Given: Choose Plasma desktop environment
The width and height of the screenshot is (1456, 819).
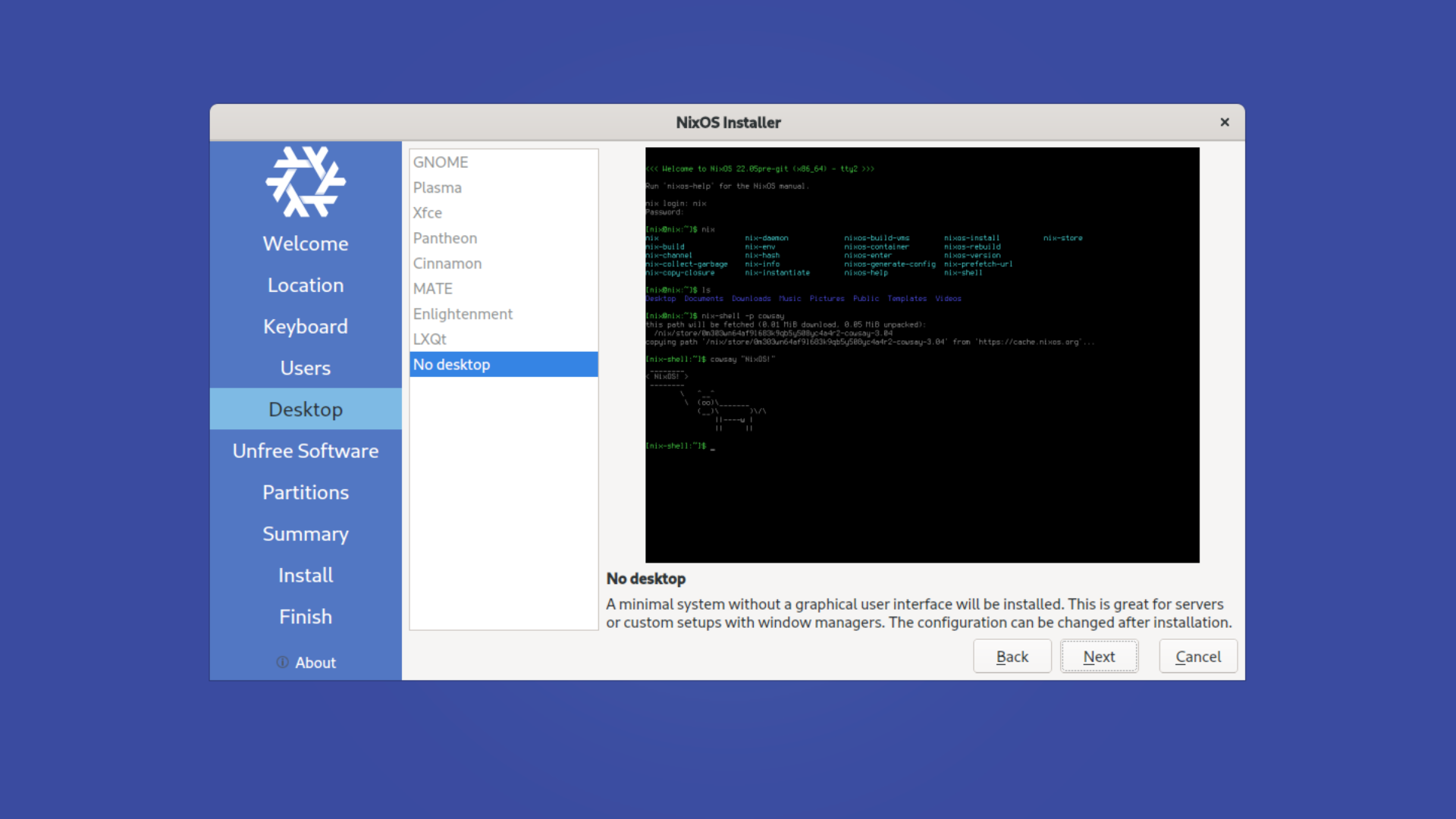Looking at the screenshot, I should tap(438, 187).
